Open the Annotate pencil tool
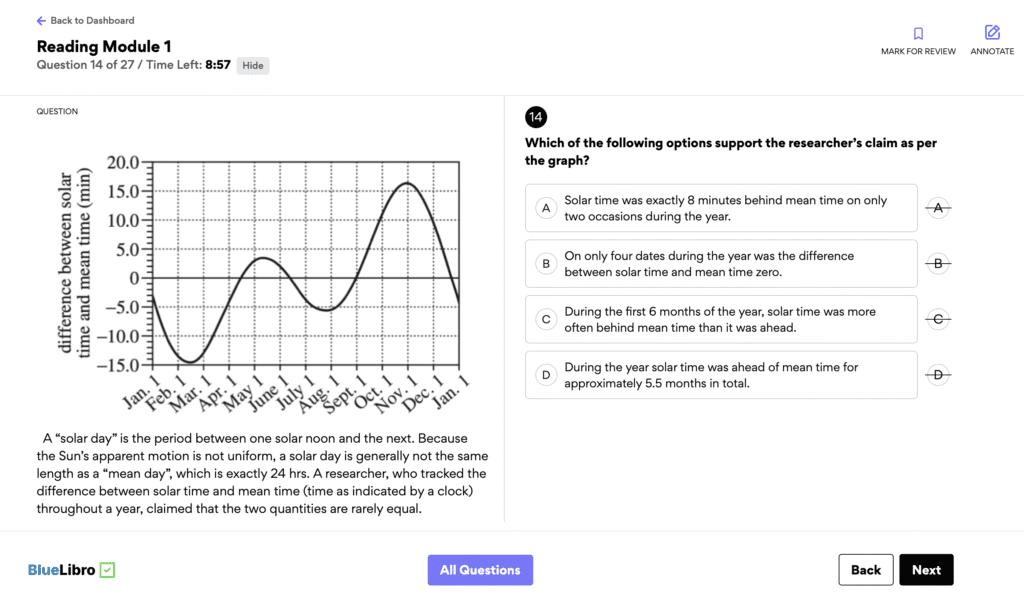The height and width of the screenshot is (599, 1024). [992, 33]
